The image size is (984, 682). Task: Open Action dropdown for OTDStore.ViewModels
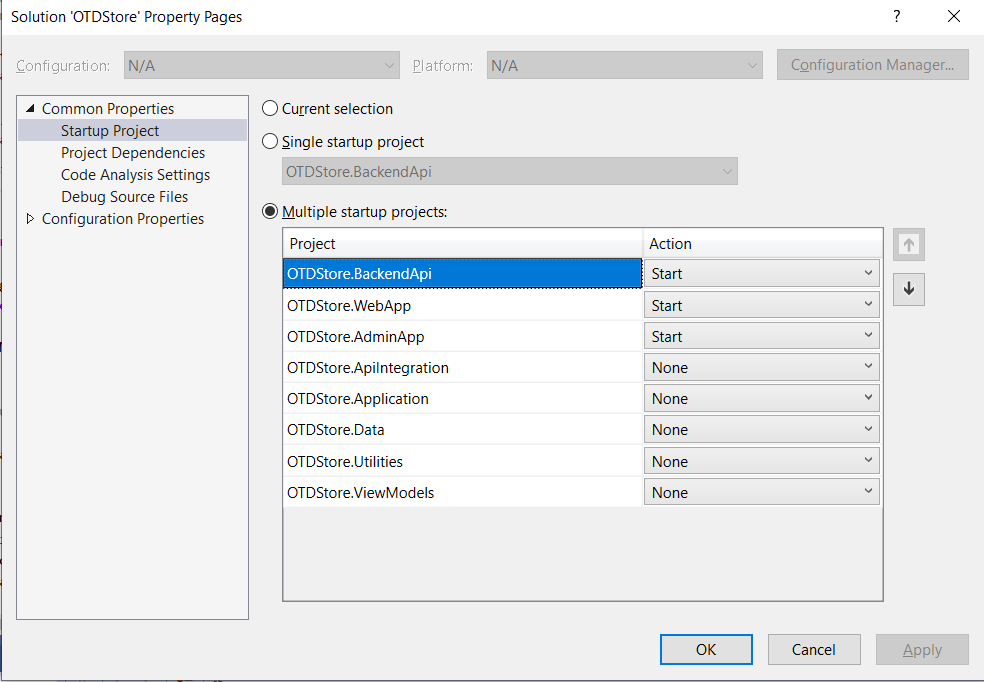coord(761,493)
